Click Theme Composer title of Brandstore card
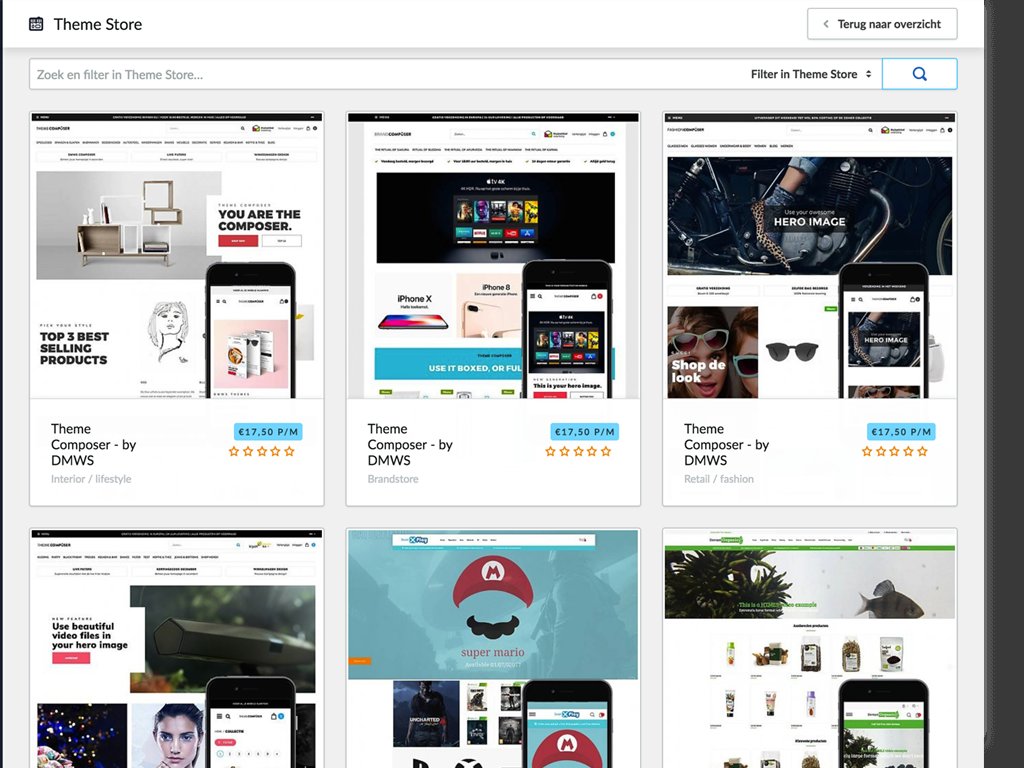Viewport: 1024px width, 768px height. tap(409, 445)
